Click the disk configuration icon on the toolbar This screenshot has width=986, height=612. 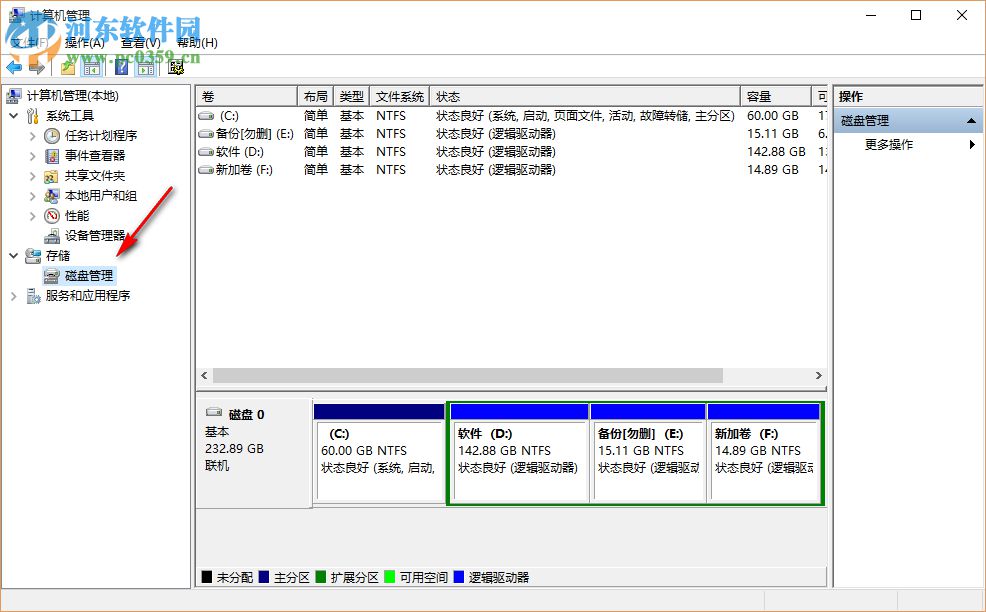click(x=177, y=69)
